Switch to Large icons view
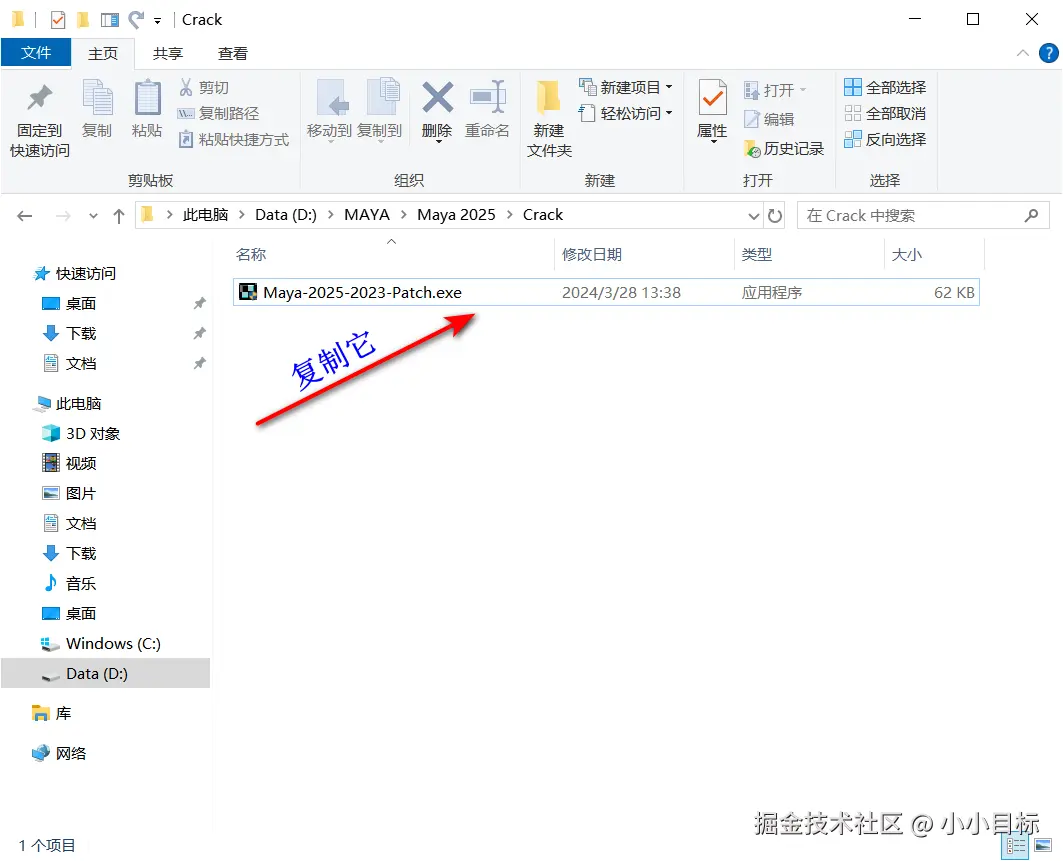Image resolution: width=1063 pixels, height=861 pixels. (x=1043, y=845)
